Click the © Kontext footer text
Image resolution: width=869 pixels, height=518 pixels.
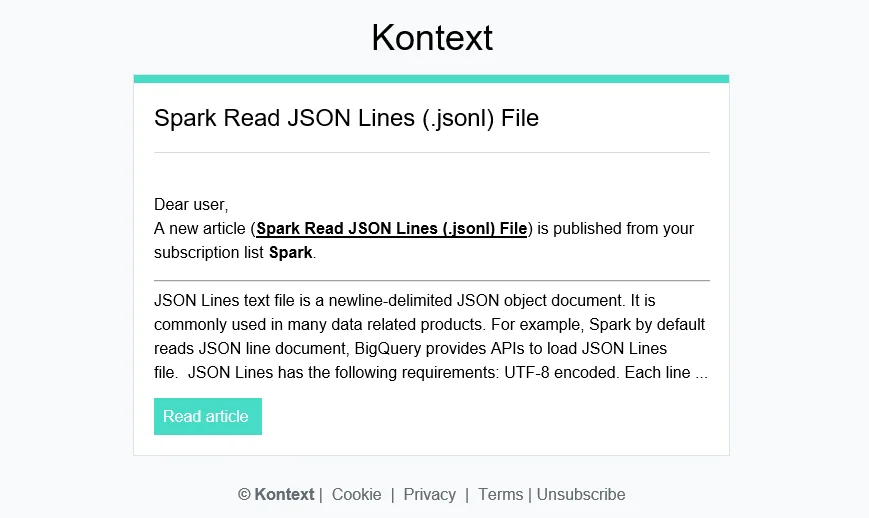pyautogui.click(x=276, y=494)
